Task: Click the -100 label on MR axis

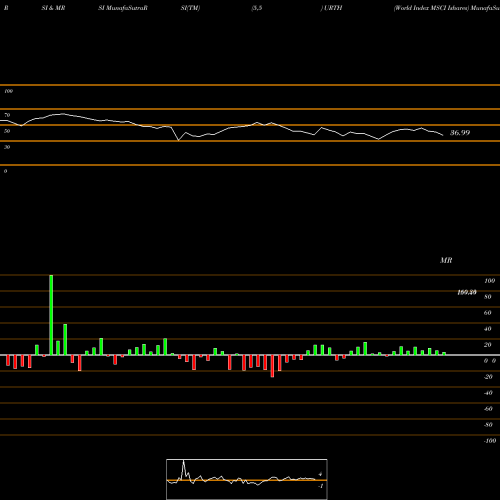Action: tap(490, 441)
